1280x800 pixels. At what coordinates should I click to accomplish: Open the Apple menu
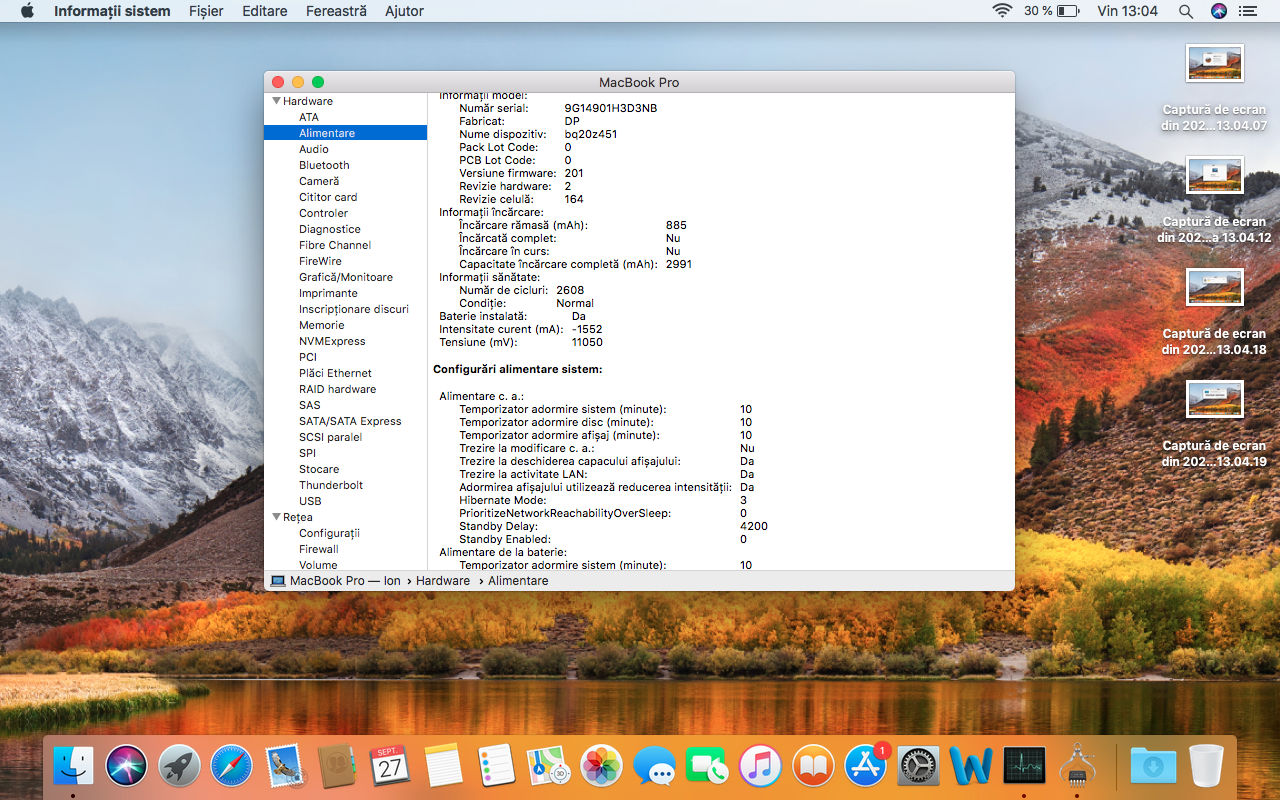pyautogui.click(x=27, y=11)
